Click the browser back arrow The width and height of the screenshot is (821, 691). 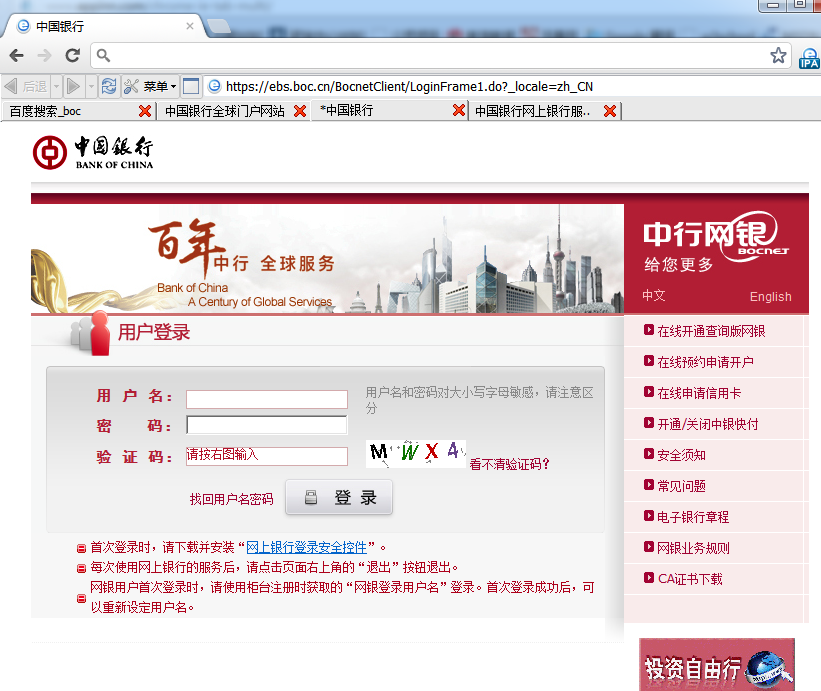coord(16,55)
